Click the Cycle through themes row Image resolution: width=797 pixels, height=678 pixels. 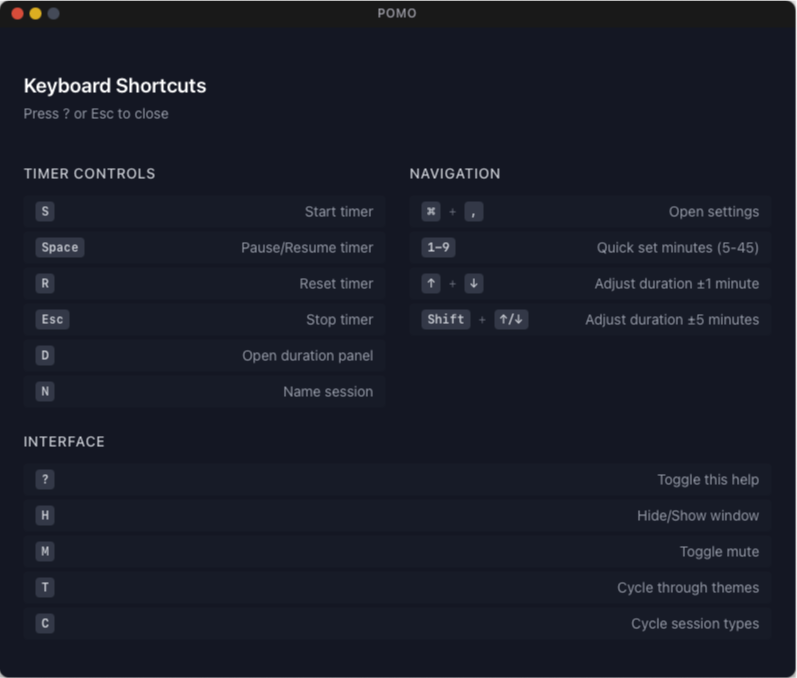click(397, 588)
